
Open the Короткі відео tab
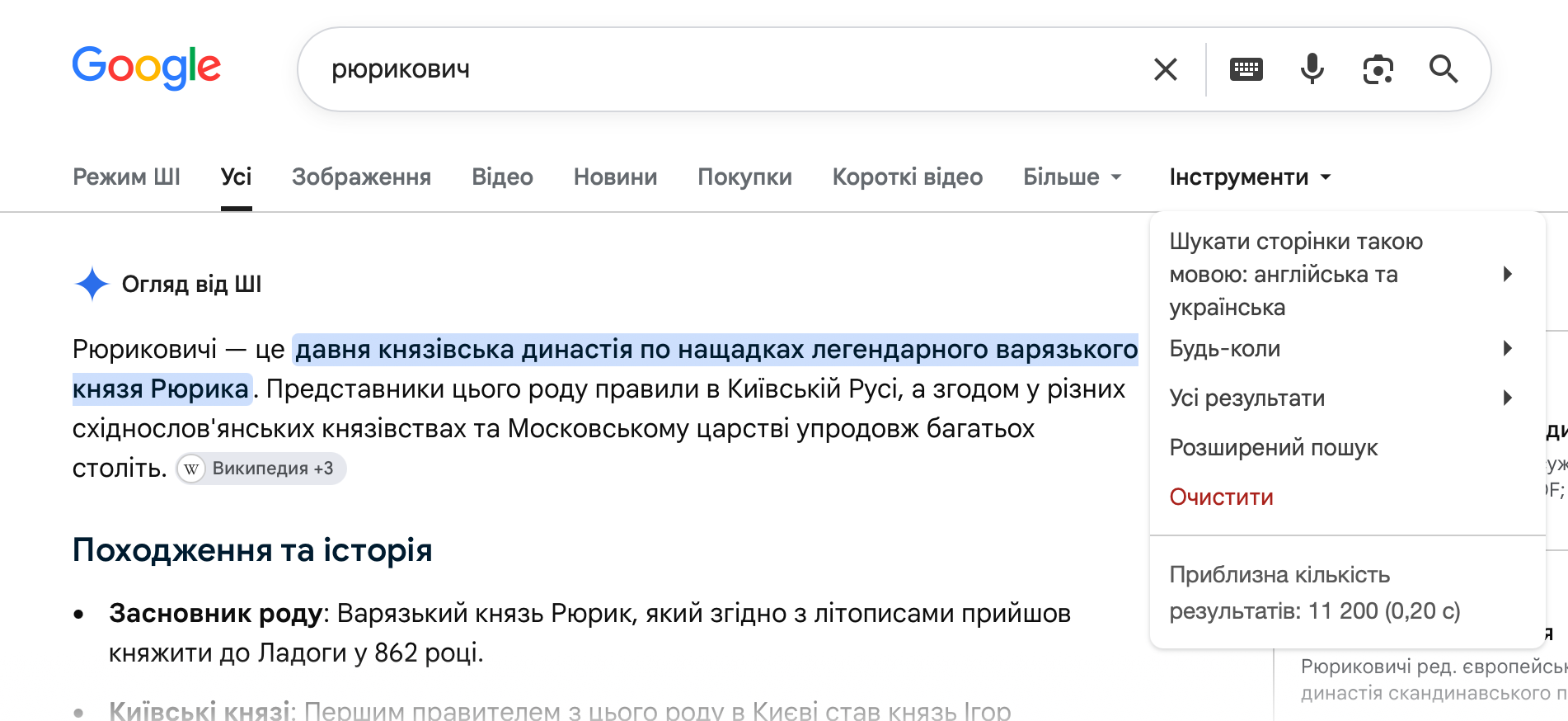tap(908, 177)
